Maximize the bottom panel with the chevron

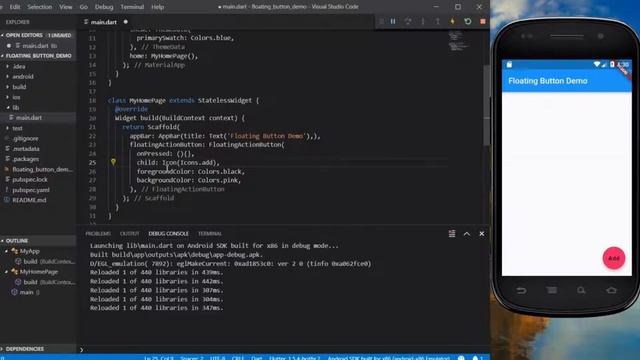467,233
